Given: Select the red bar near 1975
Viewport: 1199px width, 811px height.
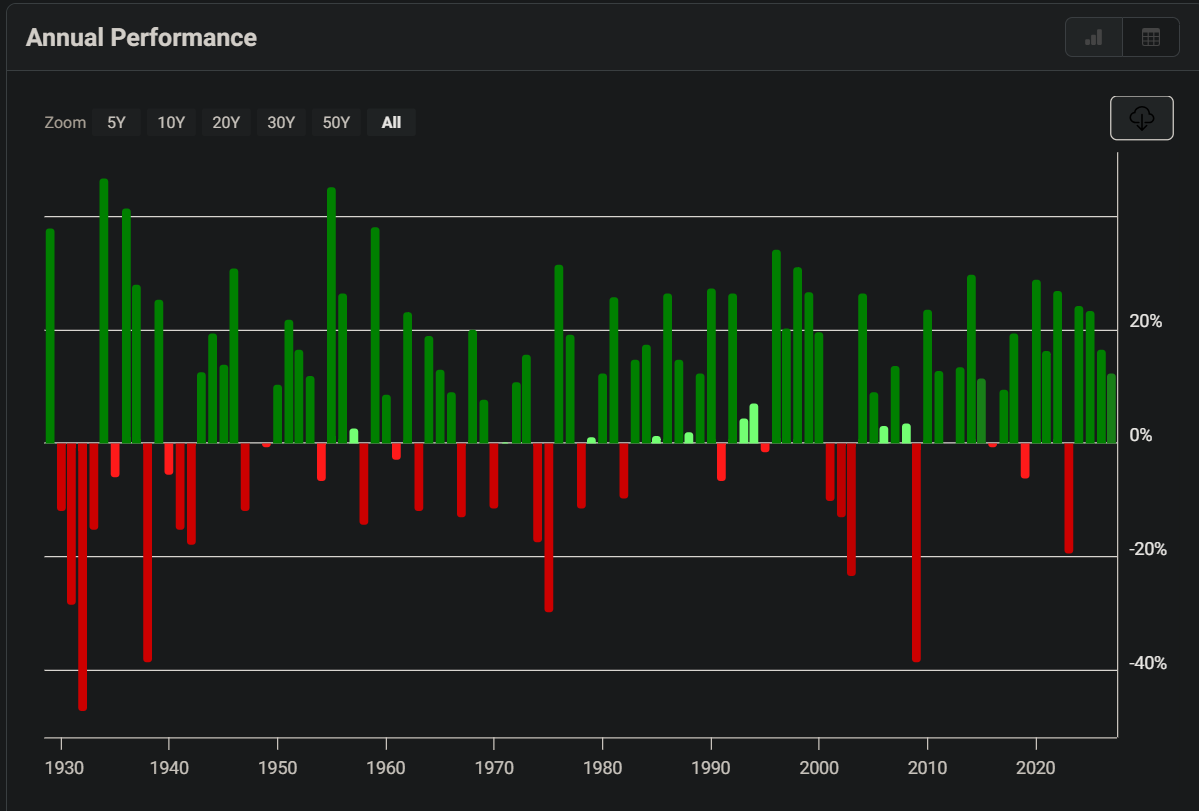Looking at the screenshot, I should [x=548, y=527].
